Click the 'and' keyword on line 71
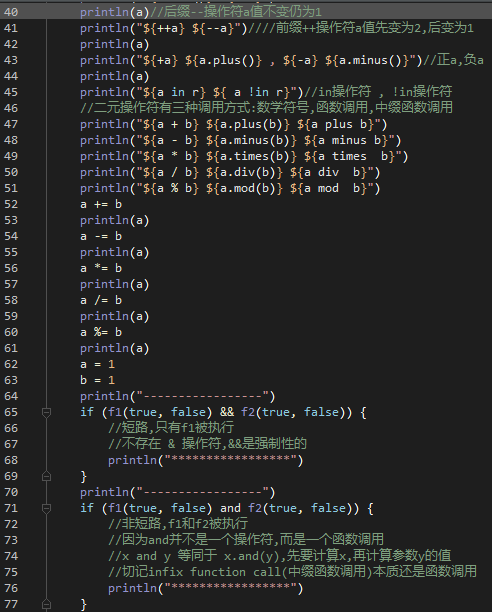Screen dimensions: 492x612 coord(231,508)
